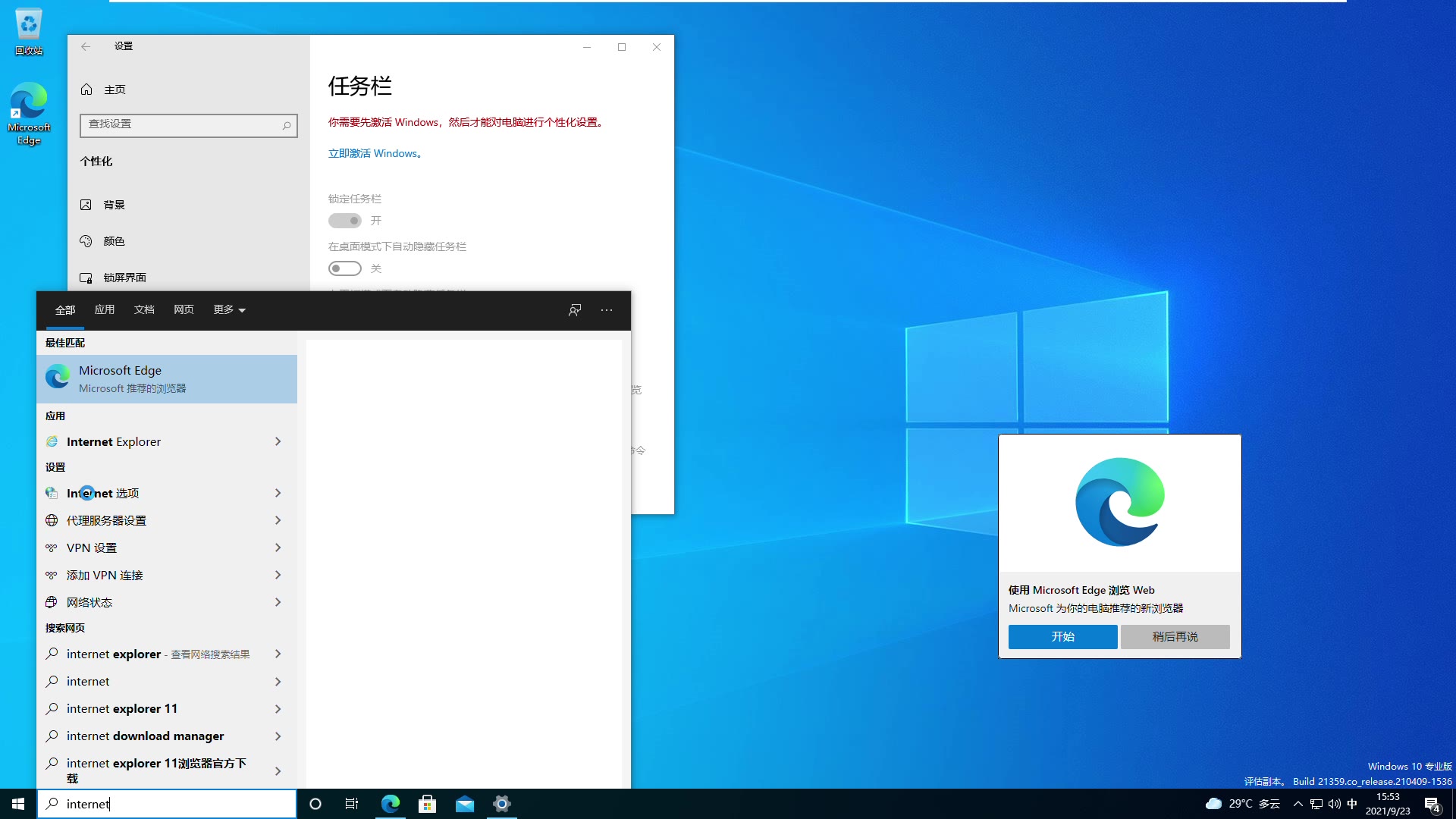This screenshot has width=1456, height=819.
Task: Click the 网络状态 icon
Action: click(x=52, y=602)
